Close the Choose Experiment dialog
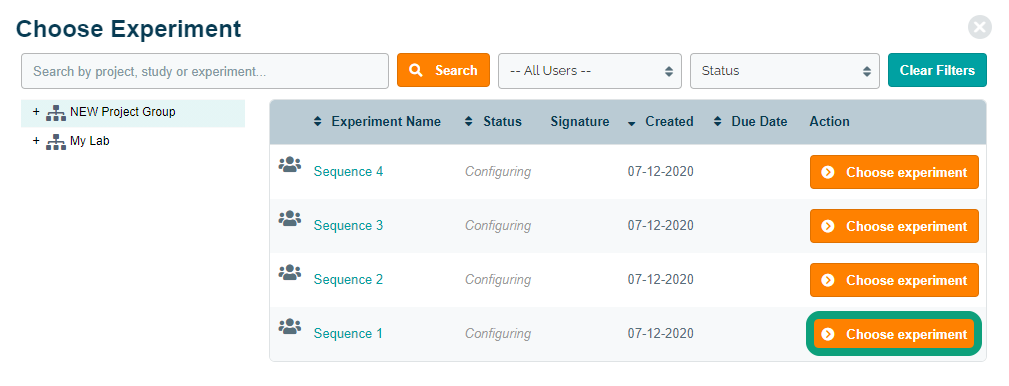 click(979, 27)
